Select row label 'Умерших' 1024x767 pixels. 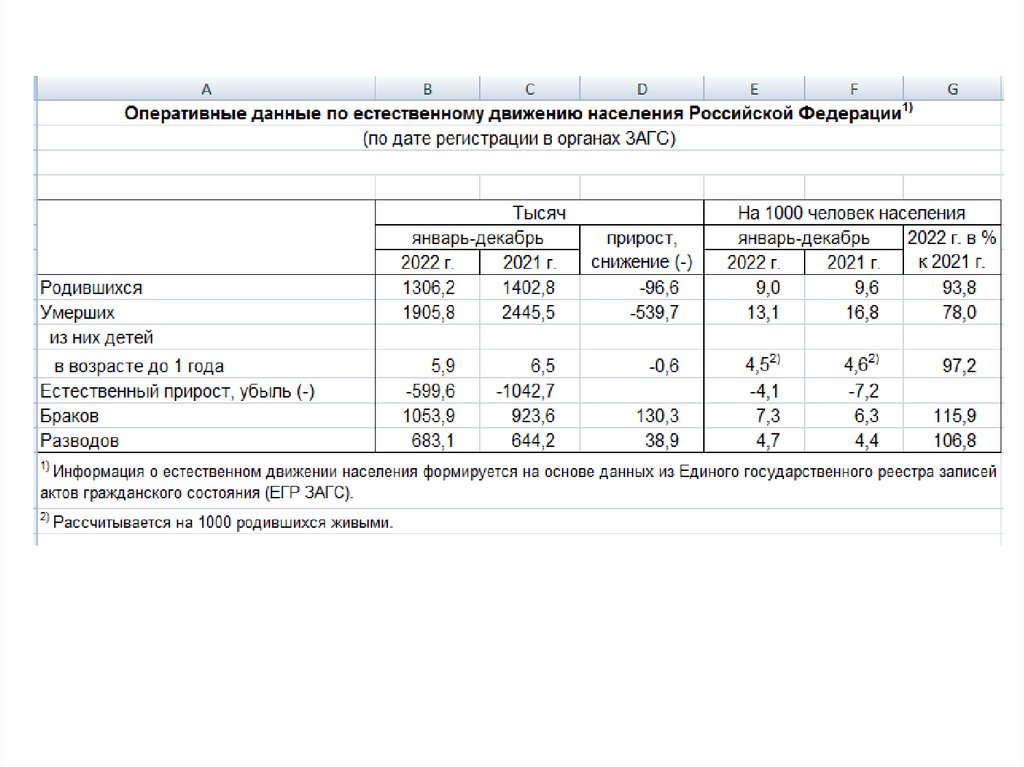click(x=77, y=312)
